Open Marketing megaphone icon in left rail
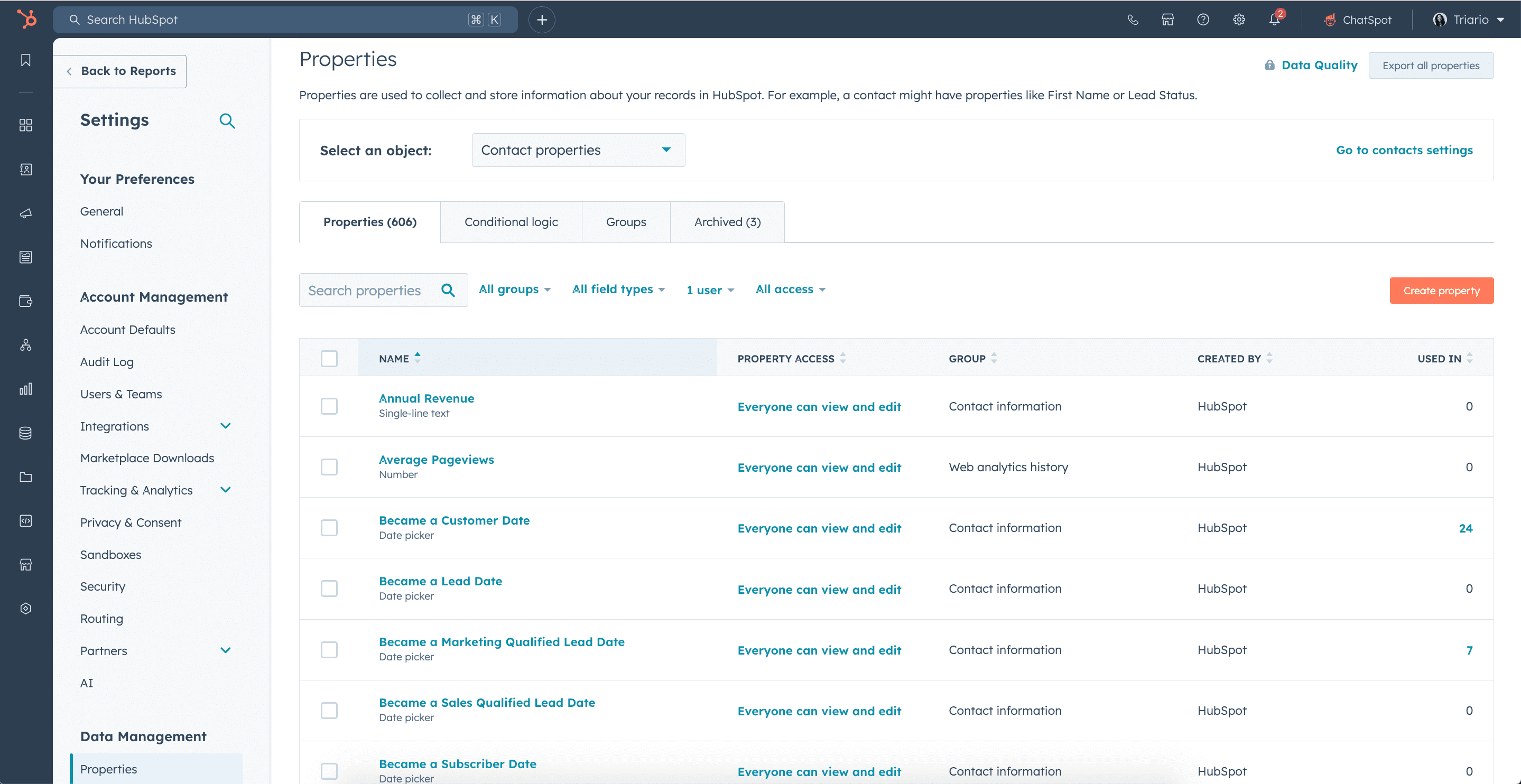The width and height of the screenshot is (1521, 784). click(x=26, y=213)
